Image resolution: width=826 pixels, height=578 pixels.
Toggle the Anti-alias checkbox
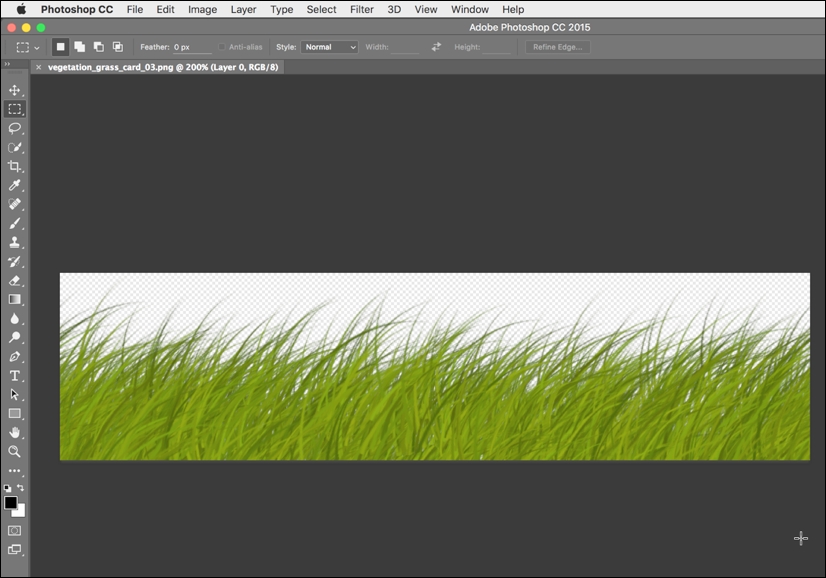pyautogui.click(x=222, y=47)
